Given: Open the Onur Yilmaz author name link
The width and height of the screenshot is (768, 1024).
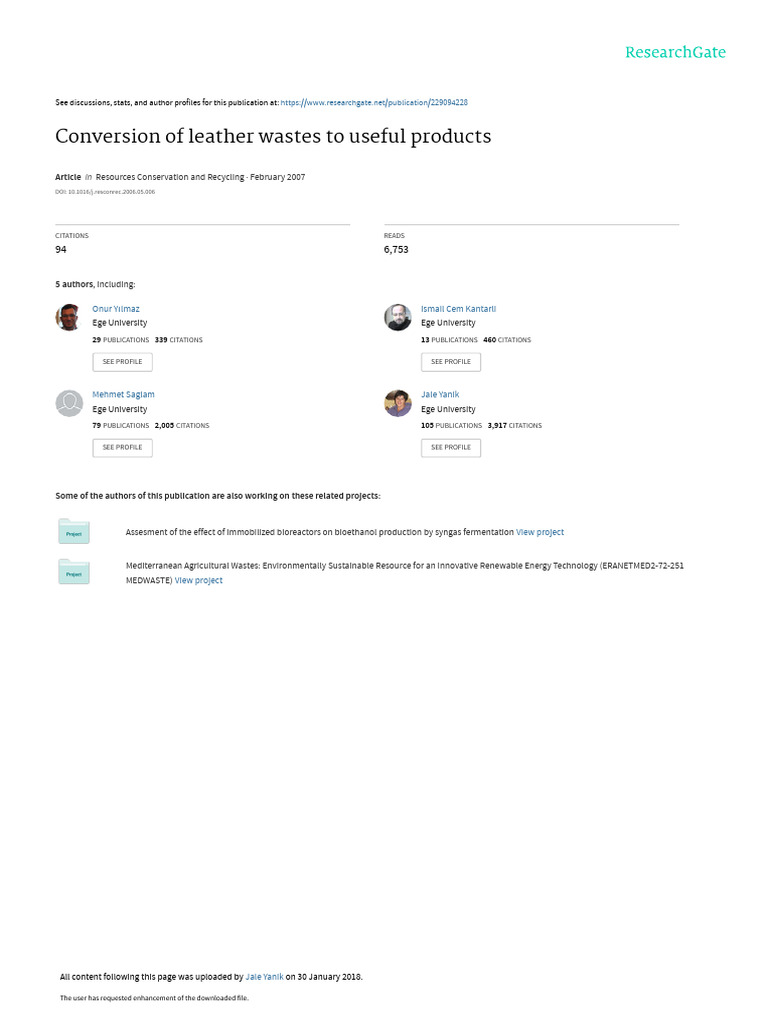Looking at the screenshot, I should click(116, 309).
